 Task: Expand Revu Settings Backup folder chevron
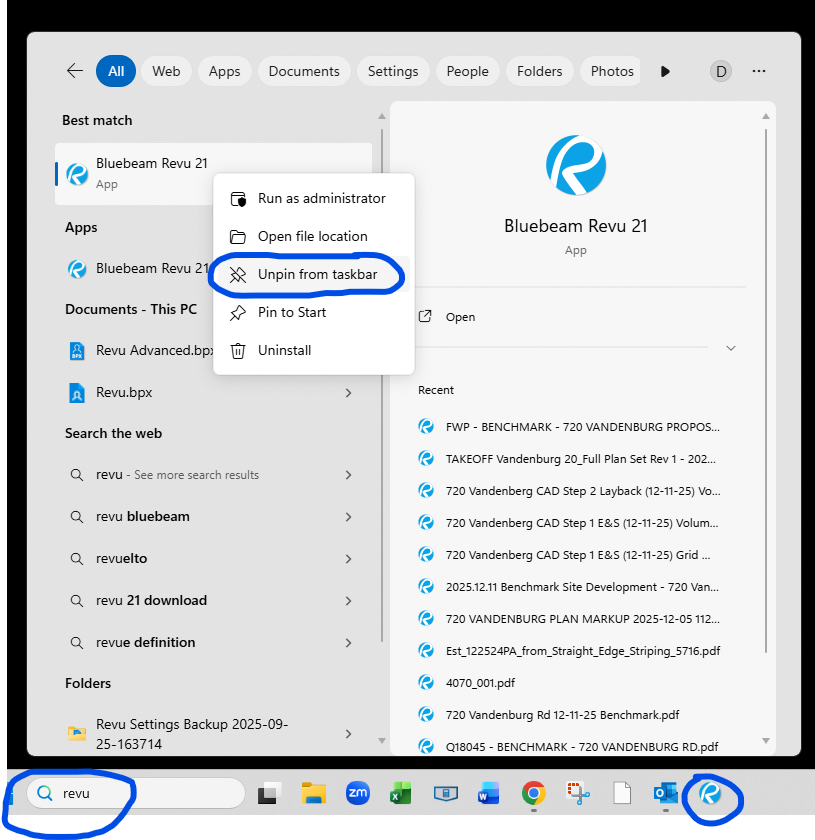pyautogui.click(x=349, y=734)
